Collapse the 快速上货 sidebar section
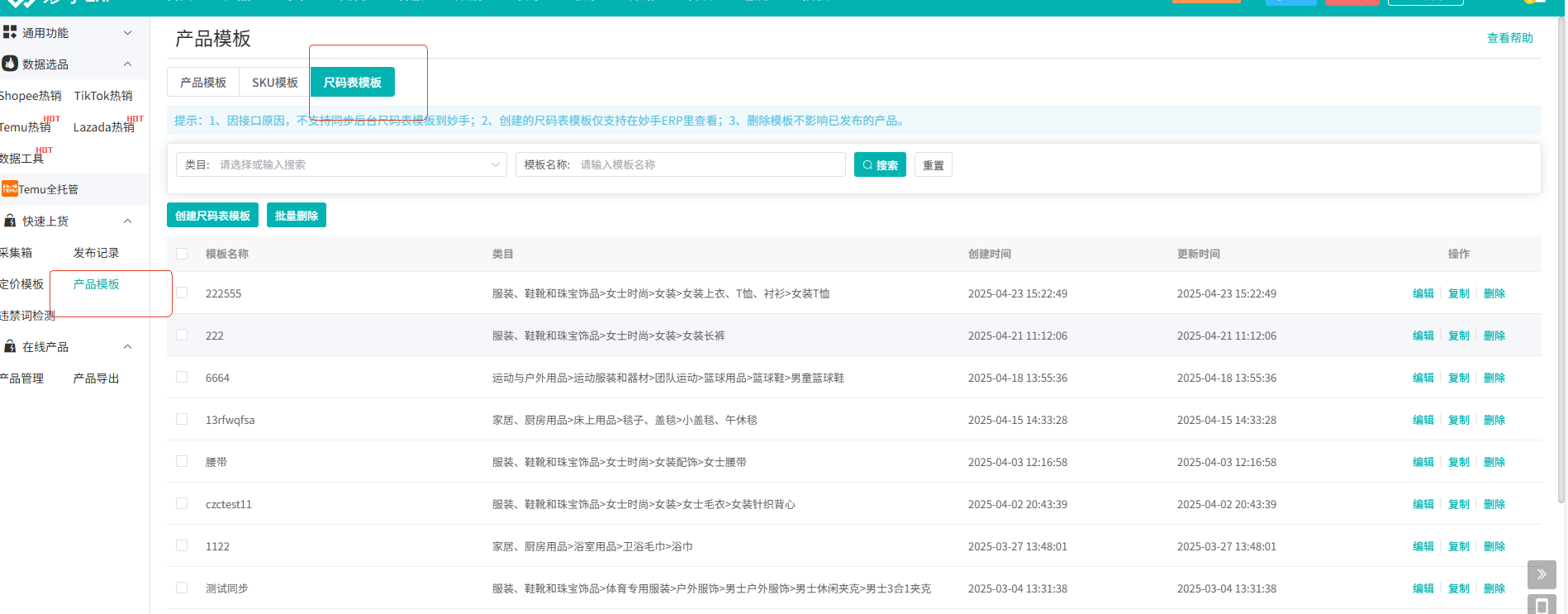The height and width of the screenshot is (614, 1568). click(127, 221)
